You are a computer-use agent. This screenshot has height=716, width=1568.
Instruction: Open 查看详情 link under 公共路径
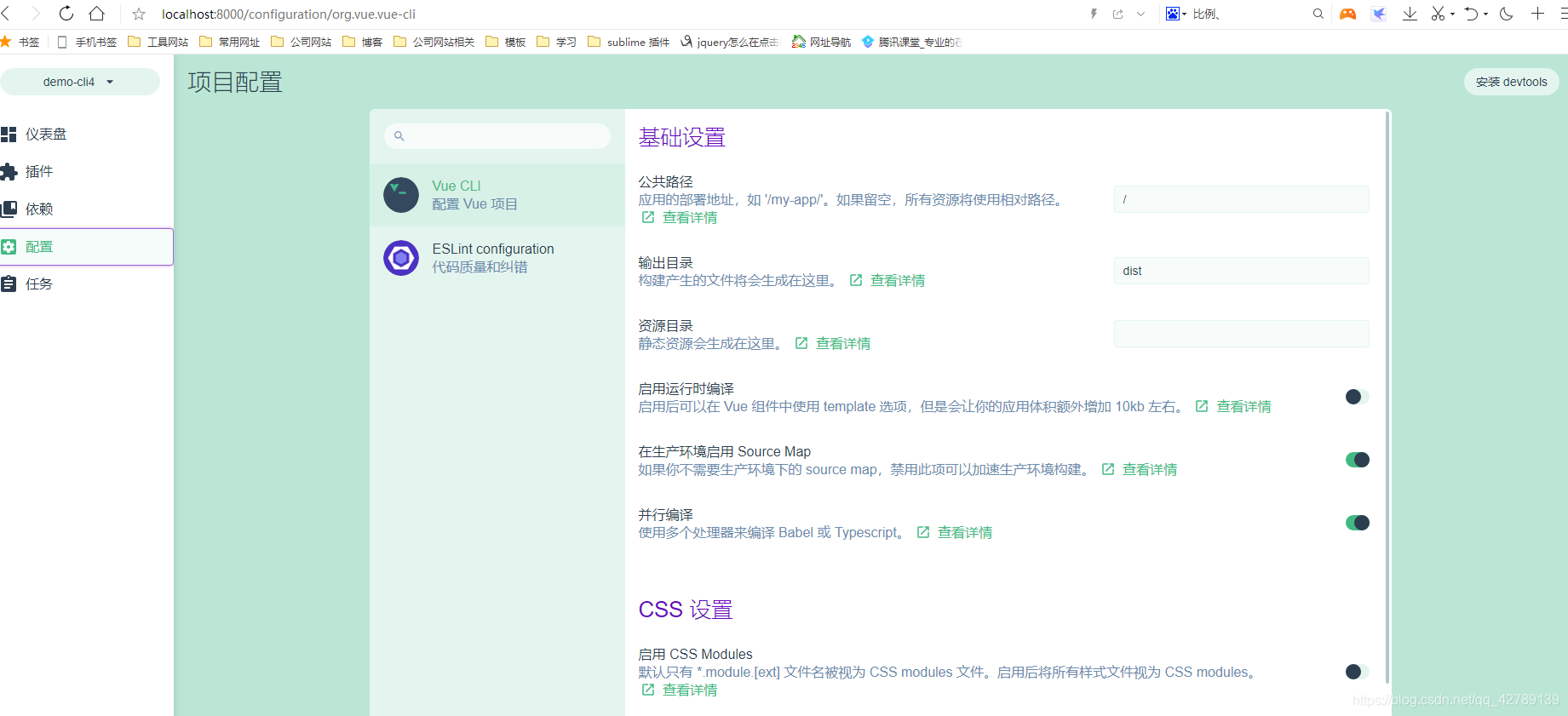[x=680, y=218]
